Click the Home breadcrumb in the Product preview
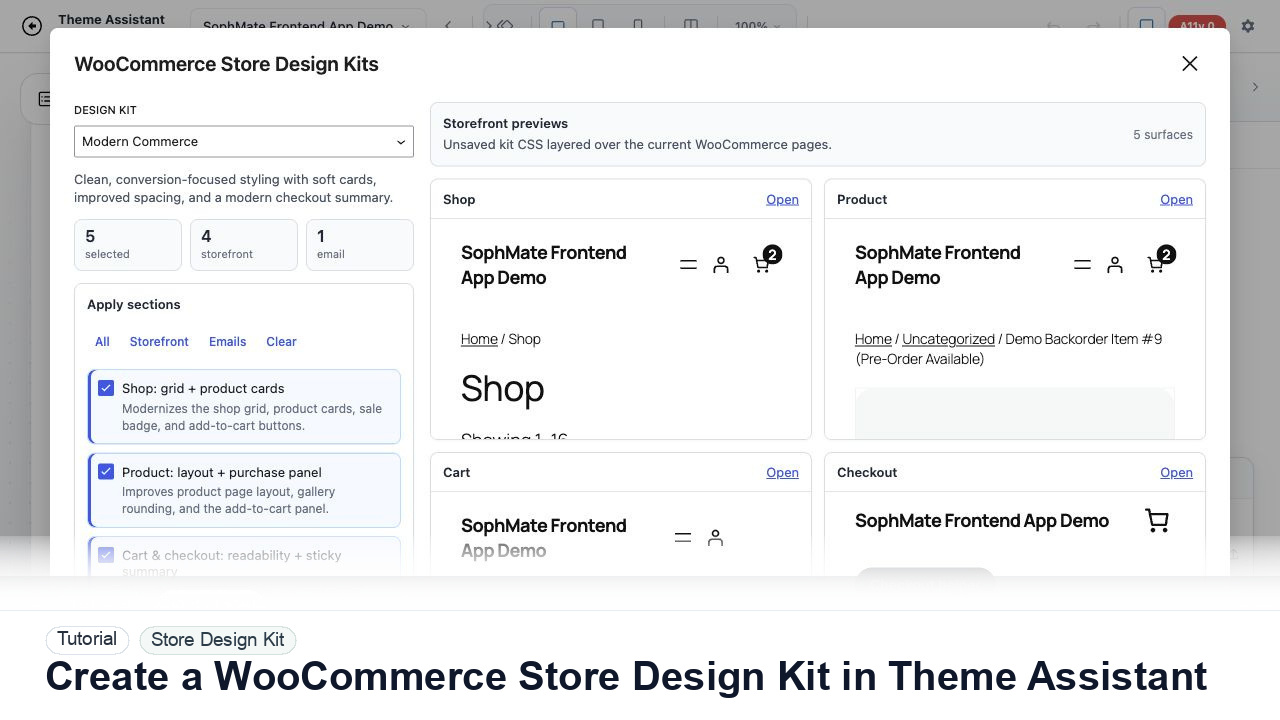Viewport: 1280px width, 720px height. [873, 339]
